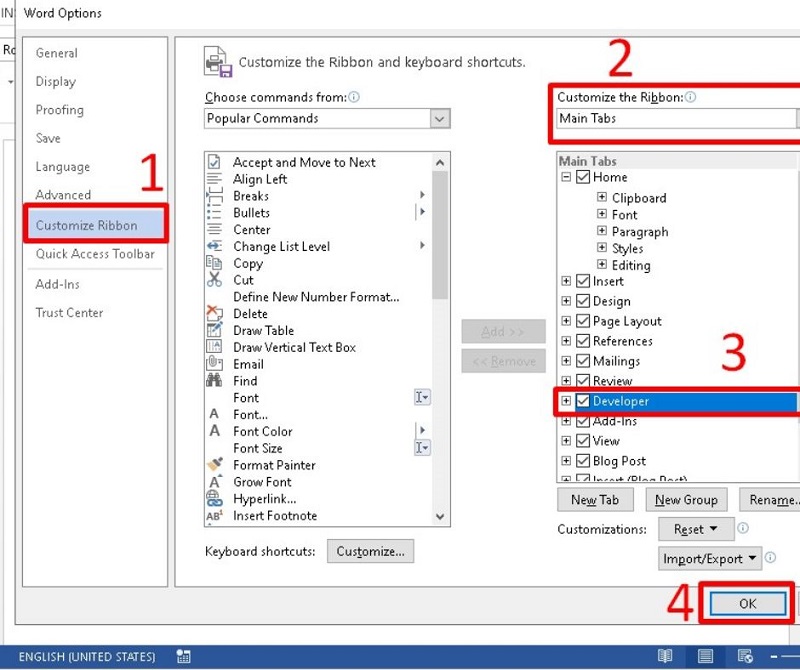Click the macro recording icon in status bar
Screen dimensions: 800x670
(x=184, y=656)
